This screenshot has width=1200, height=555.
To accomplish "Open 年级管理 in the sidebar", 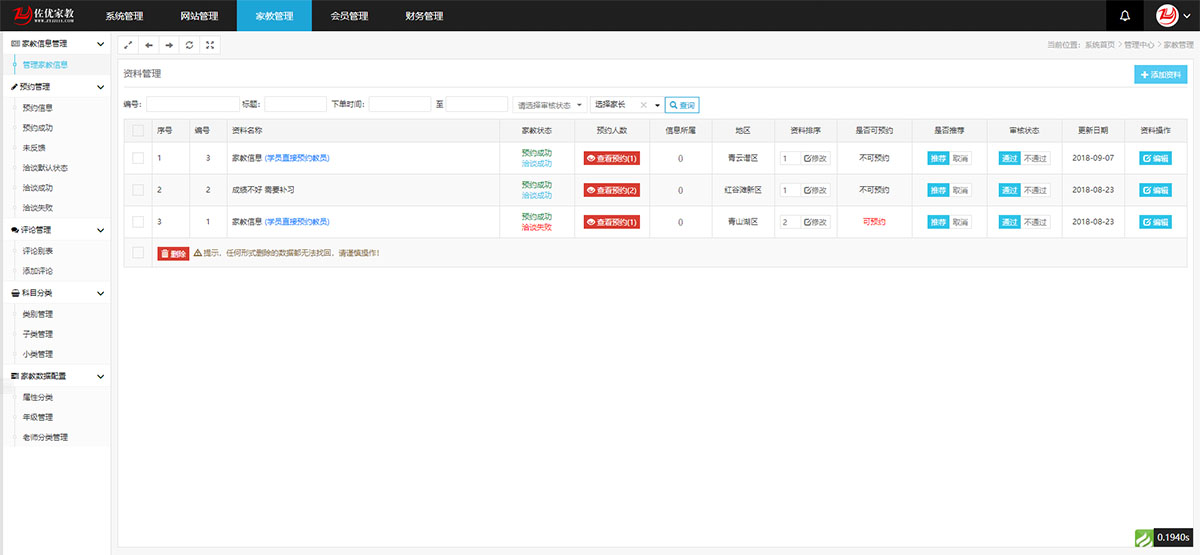I will tap(38, 417).
